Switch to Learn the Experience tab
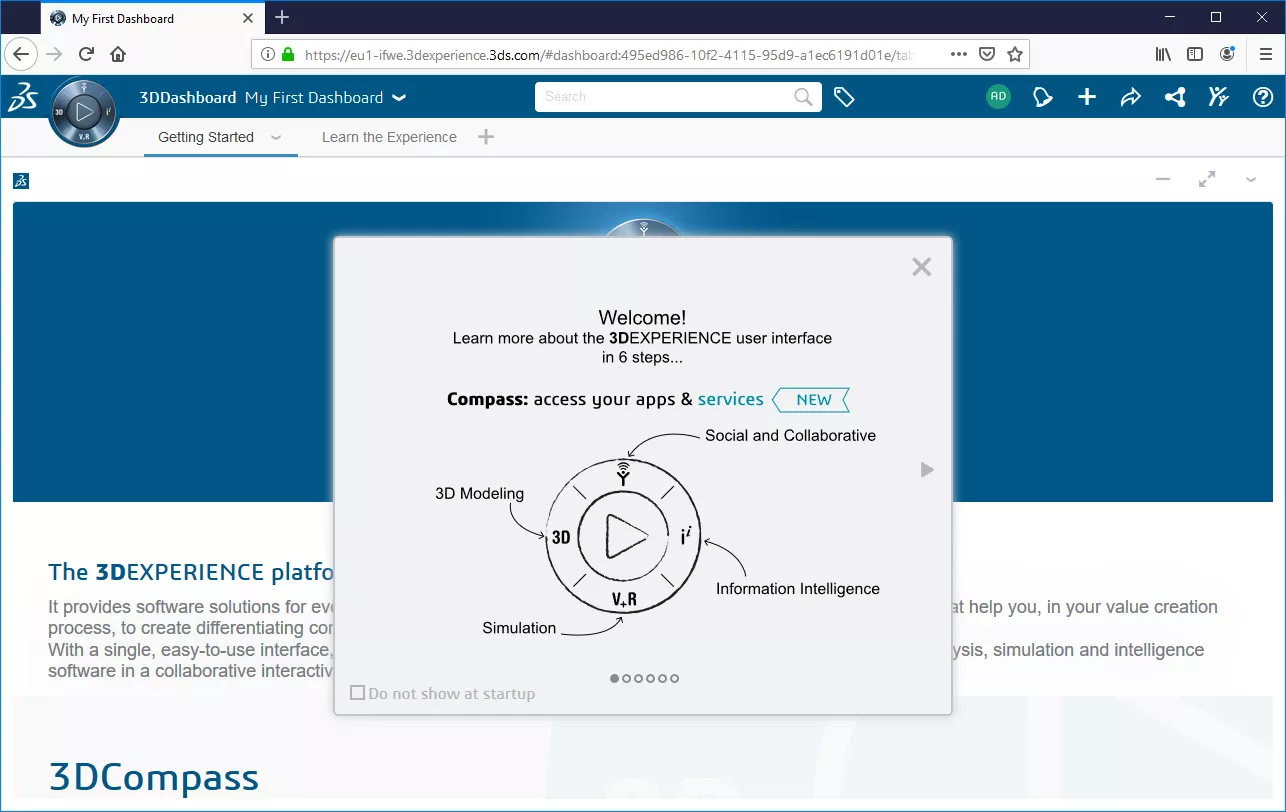The height and width of the screenshot is (812, 1286). [389, 138]
